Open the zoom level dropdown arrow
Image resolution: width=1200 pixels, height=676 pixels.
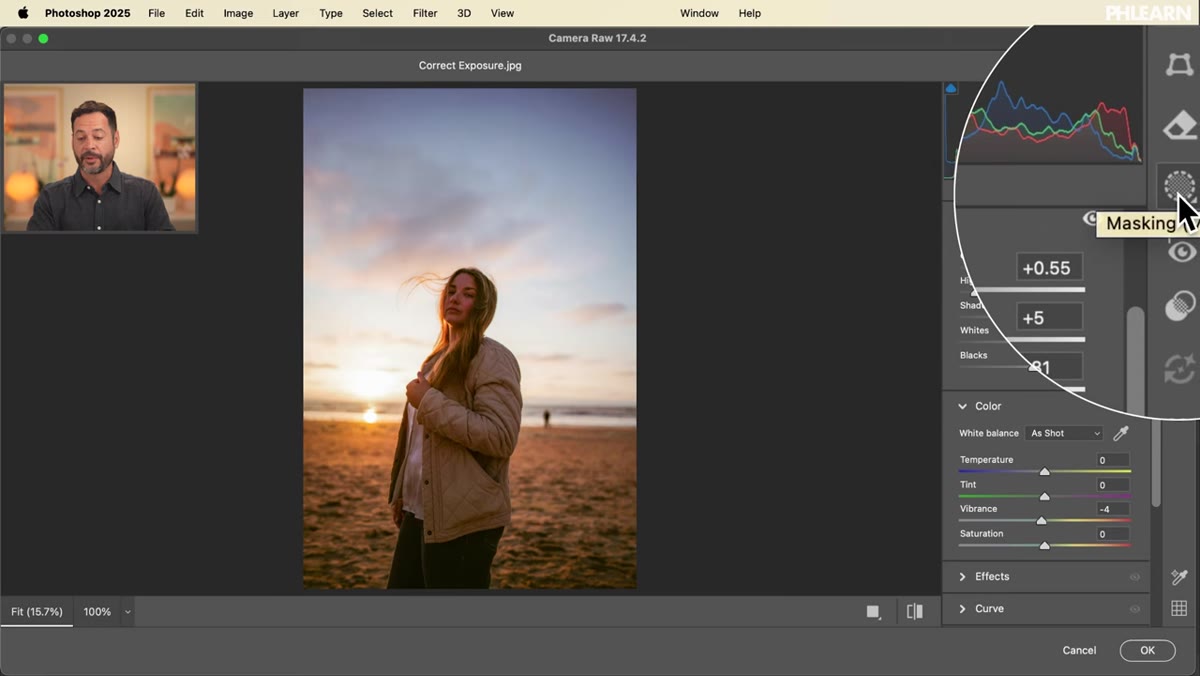tap(127, 612)
